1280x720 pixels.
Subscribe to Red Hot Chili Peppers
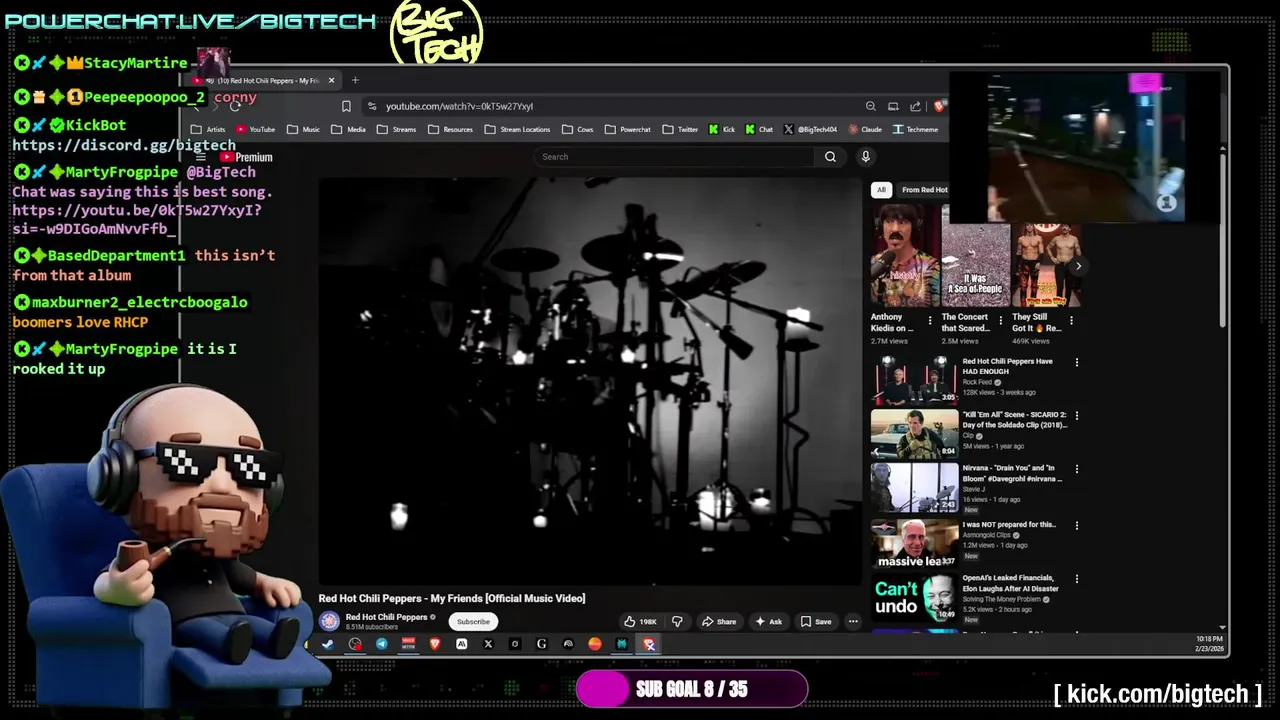pos(473,622)
